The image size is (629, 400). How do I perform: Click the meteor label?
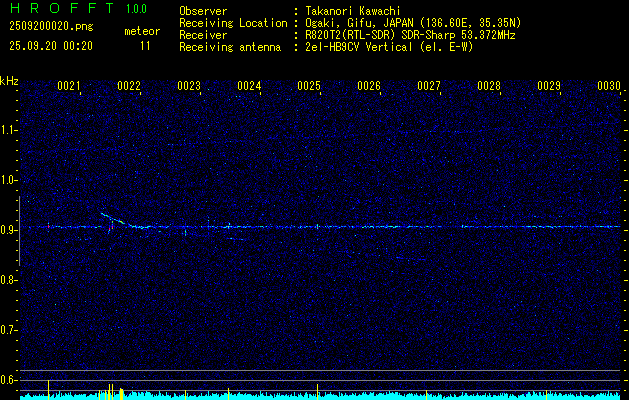(142, 31)
